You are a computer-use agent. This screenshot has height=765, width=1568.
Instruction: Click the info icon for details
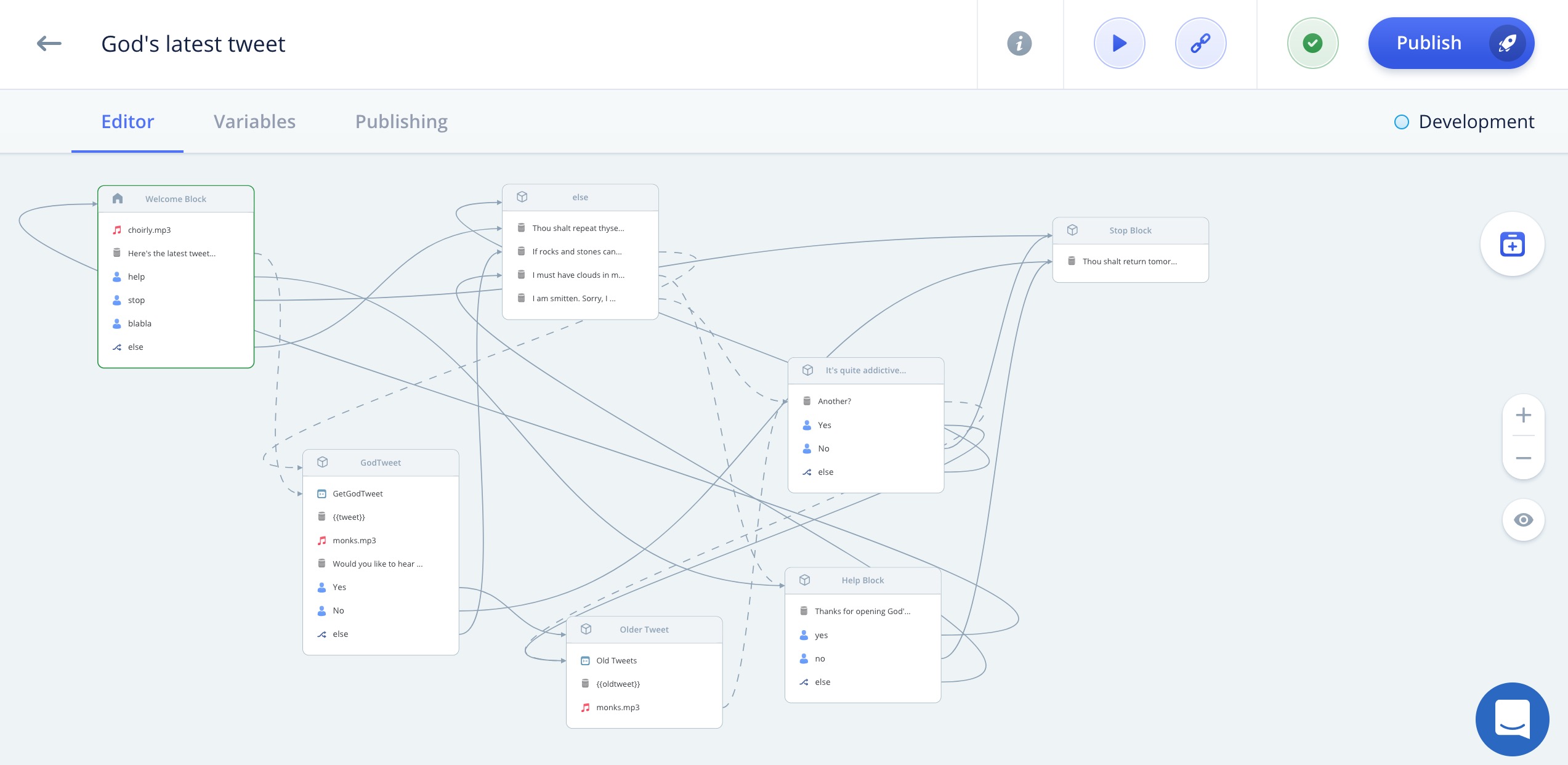(1019, 43)
